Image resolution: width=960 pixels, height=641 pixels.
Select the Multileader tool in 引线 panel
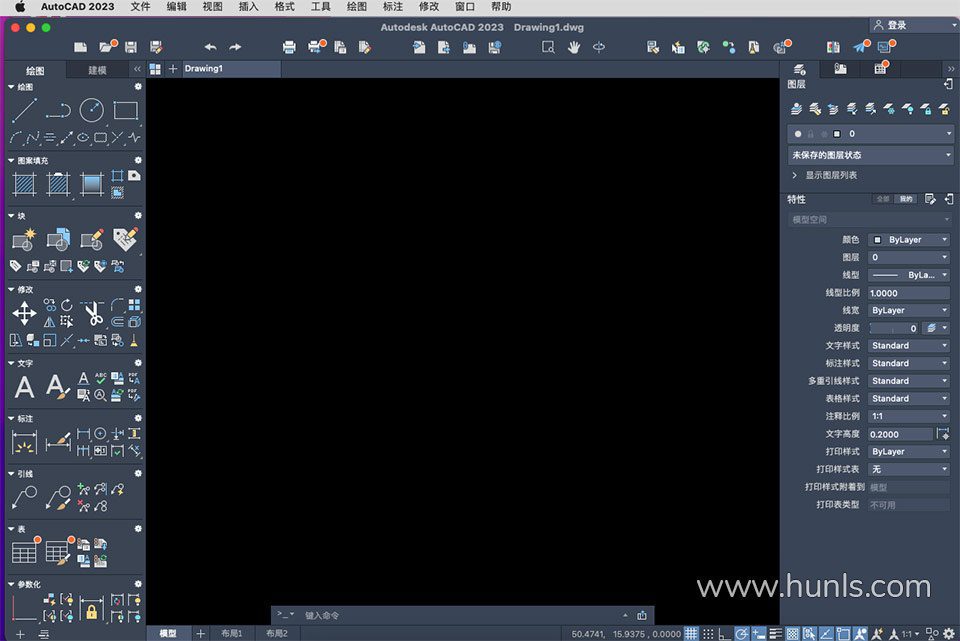tap(24, 497)
